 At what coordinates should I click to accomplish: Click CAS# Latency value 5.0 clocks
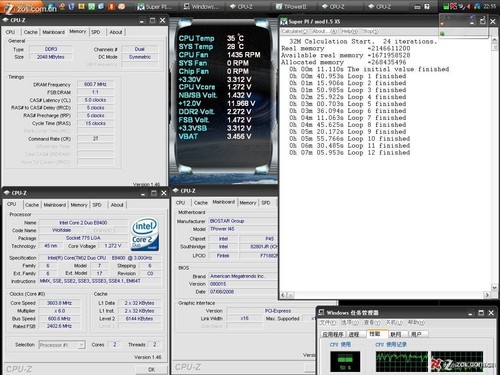pos(95,100)
